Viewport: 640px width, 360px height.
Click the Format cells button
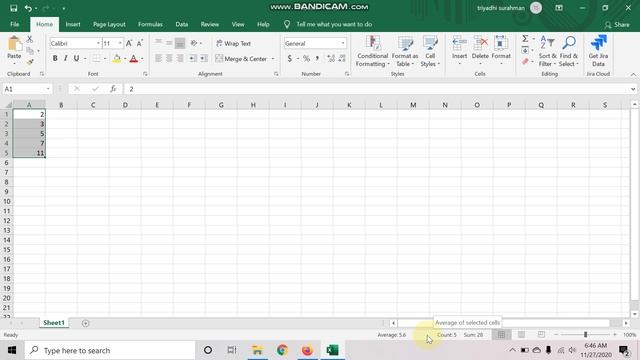tap(501, 50)
